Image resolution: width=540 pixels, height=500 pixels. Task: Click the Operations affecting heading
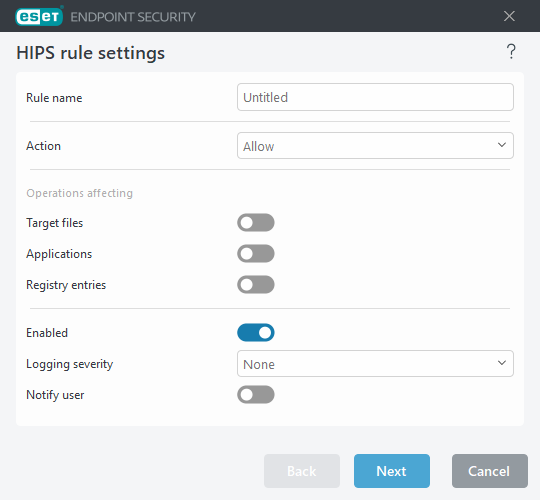point(80,193)
